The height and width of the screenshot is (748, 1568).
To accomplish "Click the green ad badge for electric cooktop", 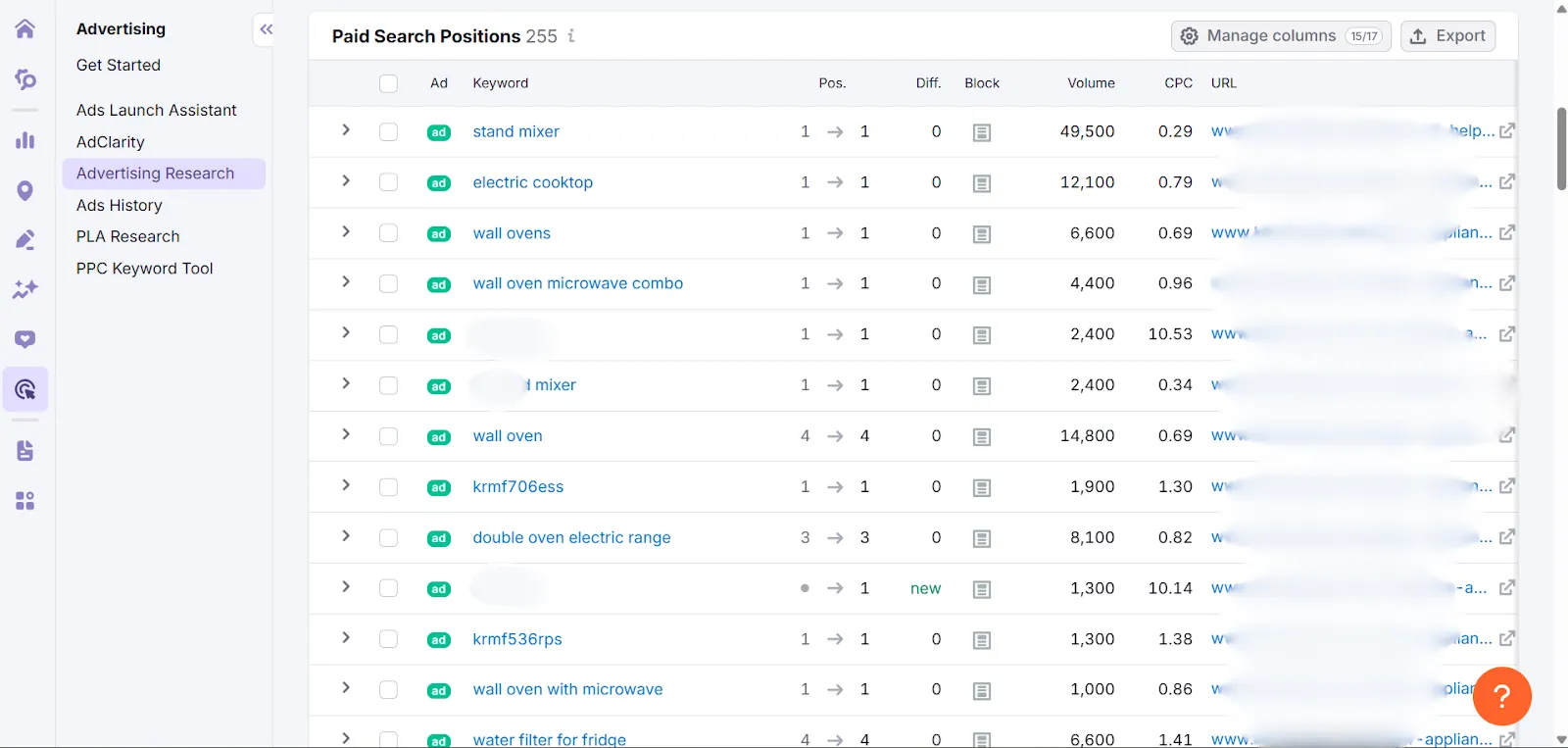I will (x=439, y=183).
